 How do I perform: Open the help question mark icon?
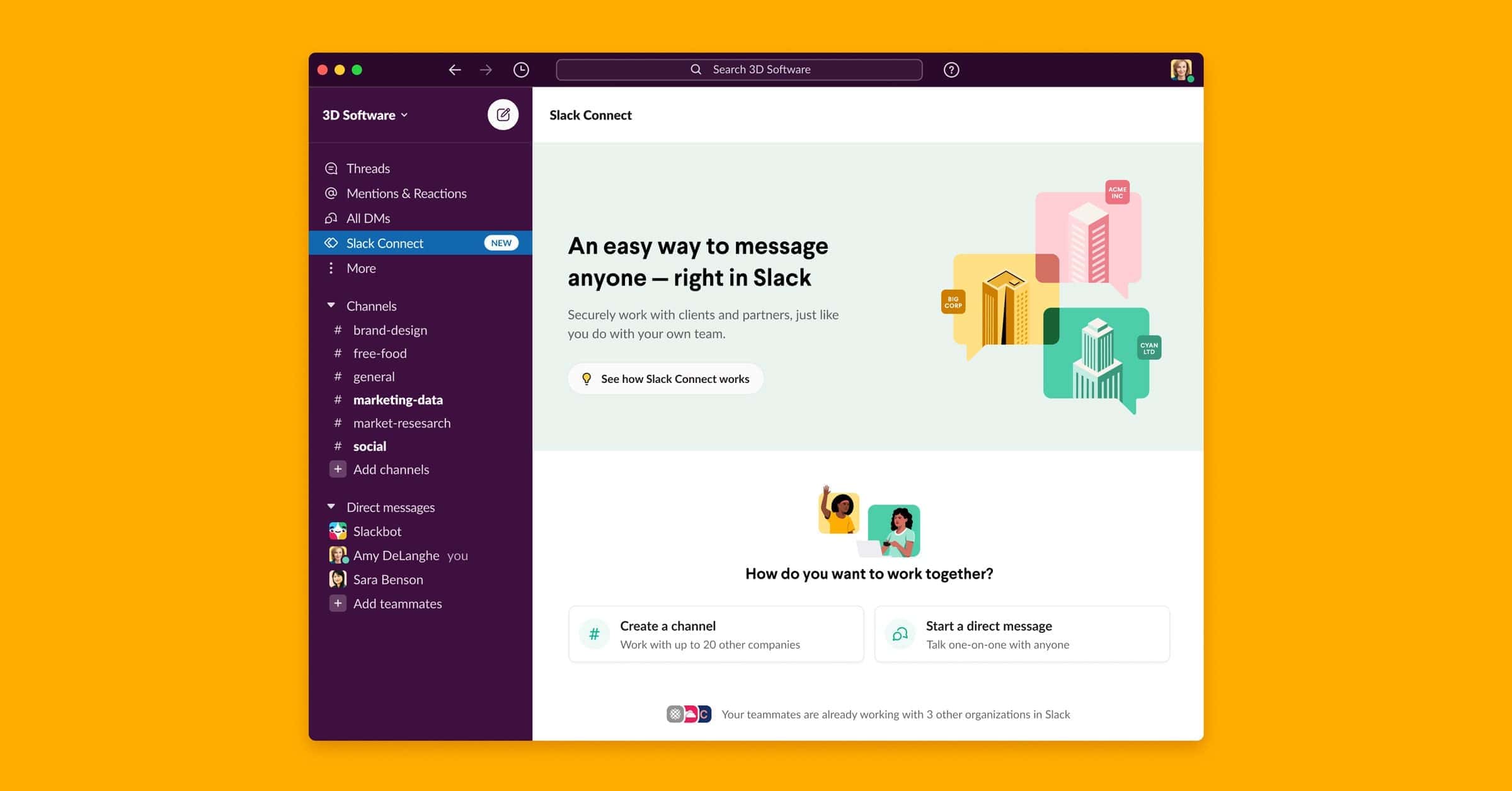tap(951, 69)
